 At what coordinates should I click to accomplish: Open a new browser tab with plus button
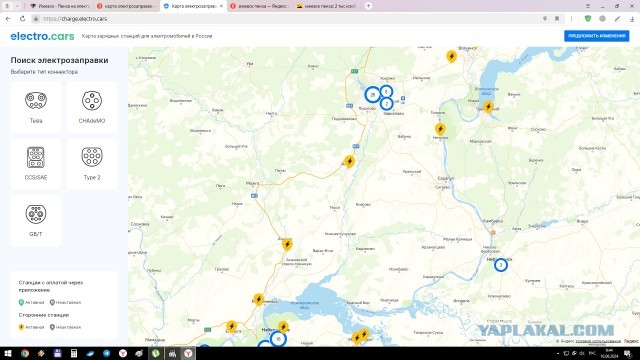pyautogui.click(x=368, y=6)
